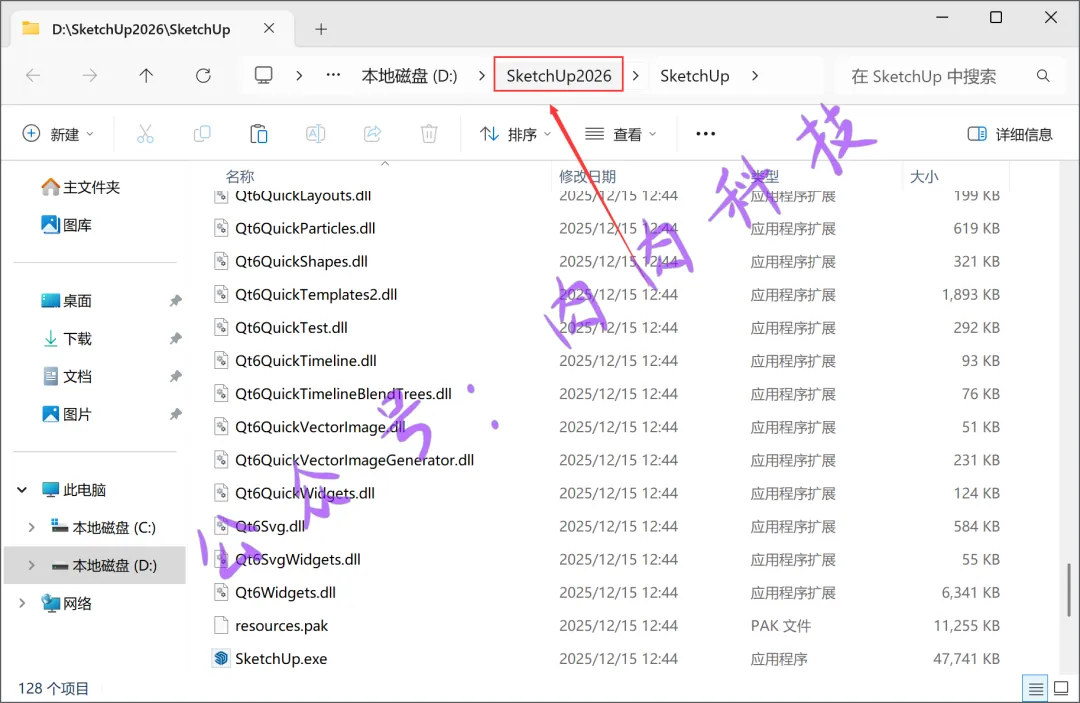Expand the 本地磁盘 (C:) node

(31, 527)
